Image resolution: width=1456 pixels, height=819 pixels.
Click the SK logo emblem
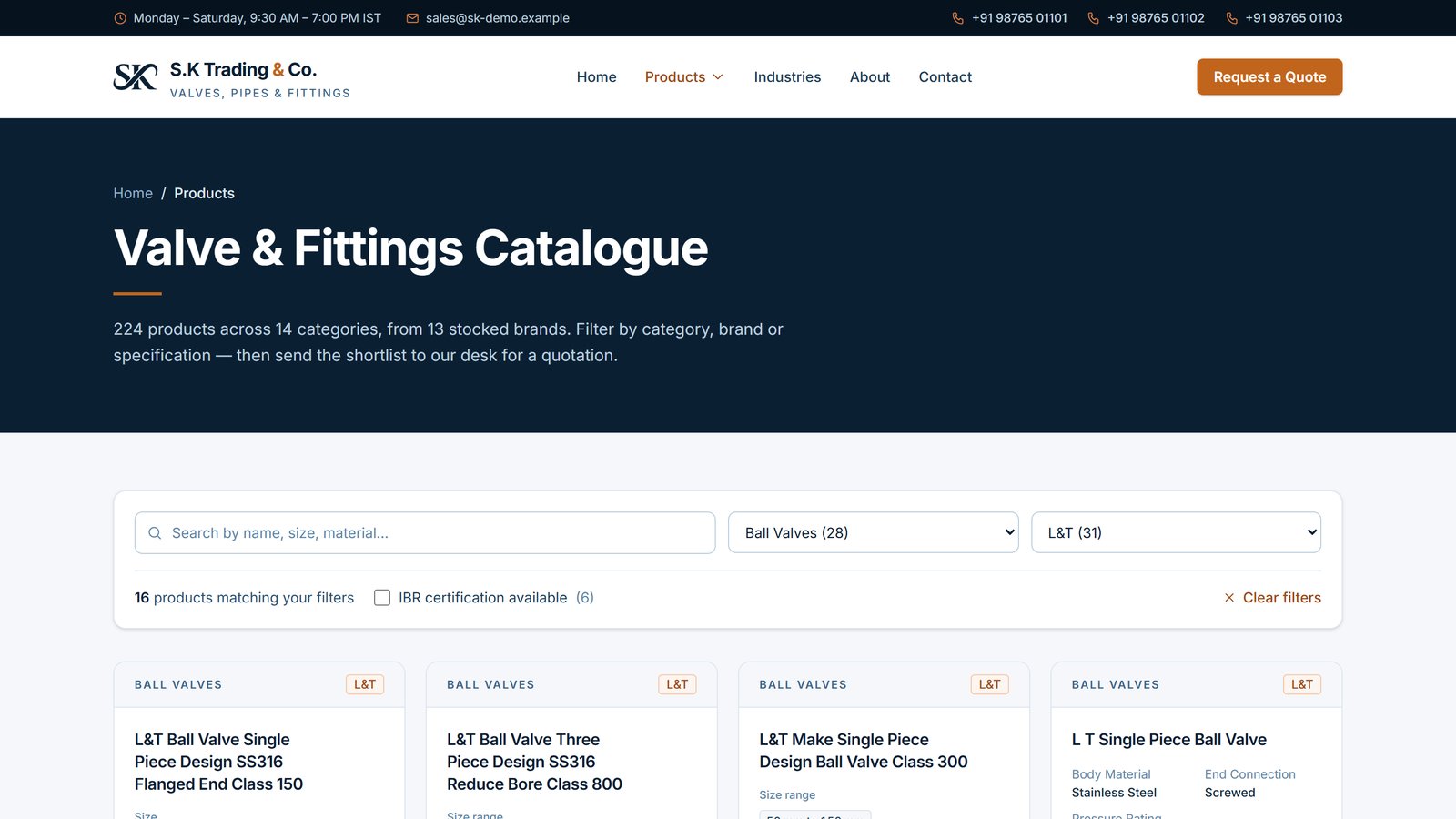[136, 77]
